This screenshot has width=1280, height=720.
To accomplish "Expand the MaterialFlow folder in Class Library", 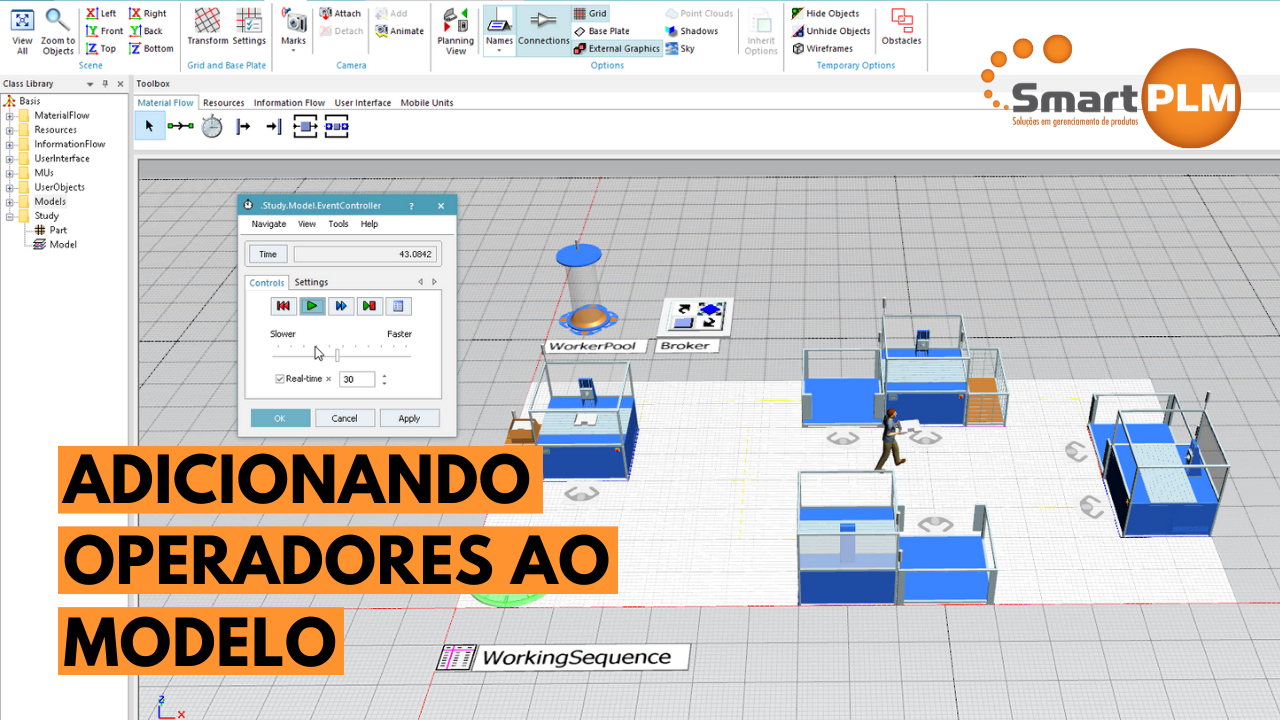I will (10, 116).
